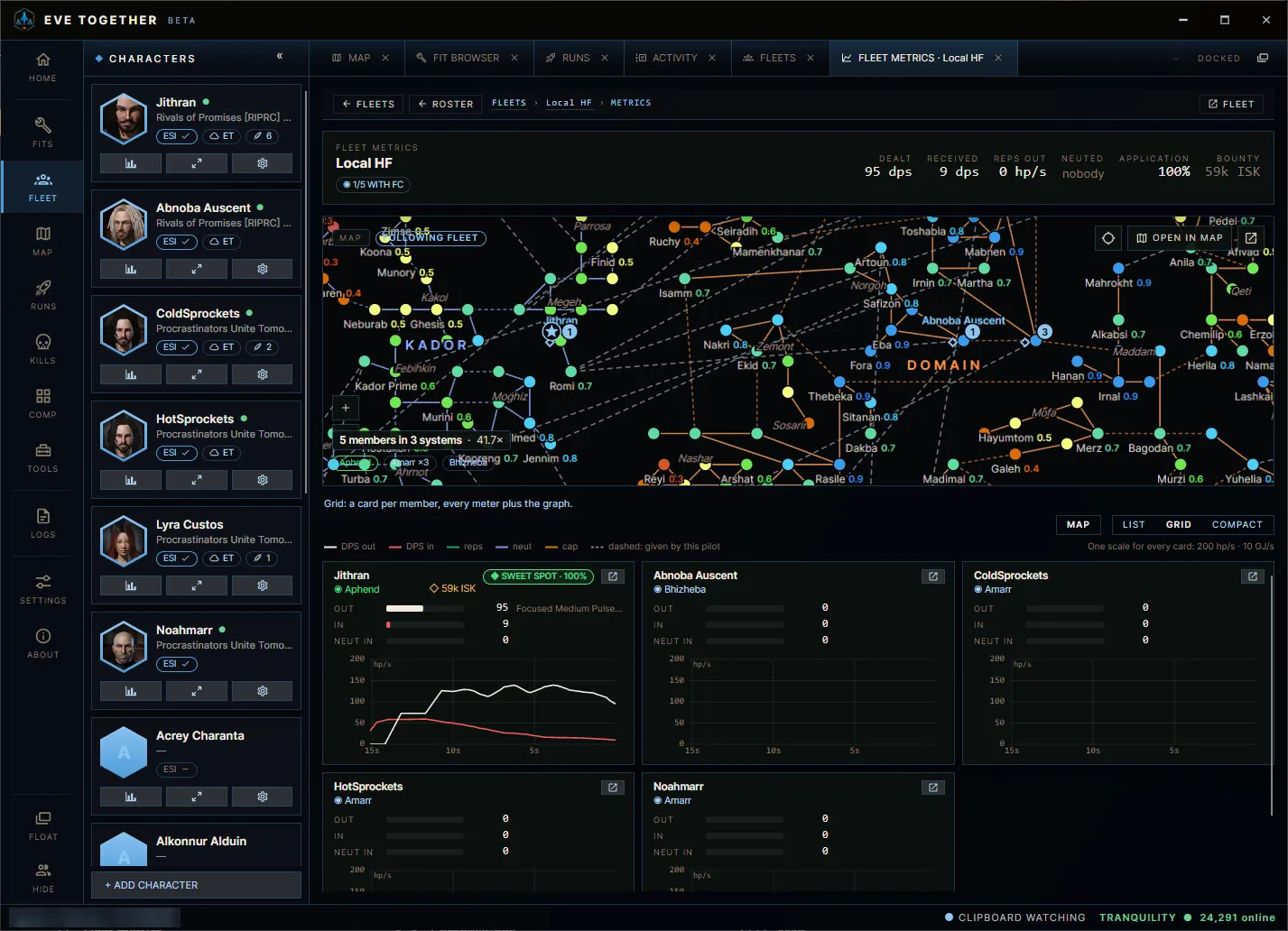
Task: Open the dropdown chevron beside DOCKED
Action: coord(1176,59)
